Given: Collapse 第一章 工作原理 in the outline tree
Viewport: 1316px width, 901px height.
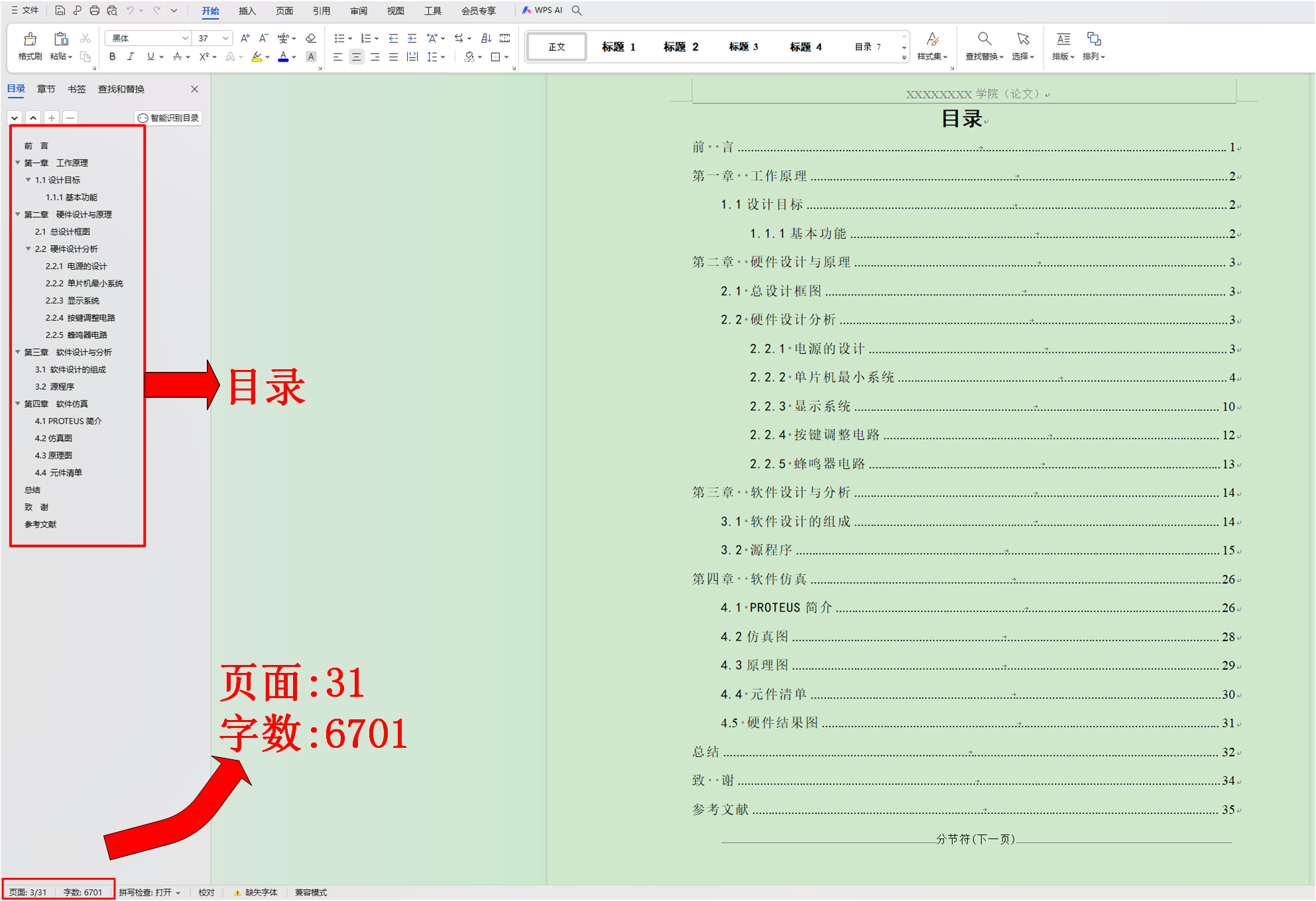Looking at the screenshot, I should pyautogui.click(x=18, y=162).
